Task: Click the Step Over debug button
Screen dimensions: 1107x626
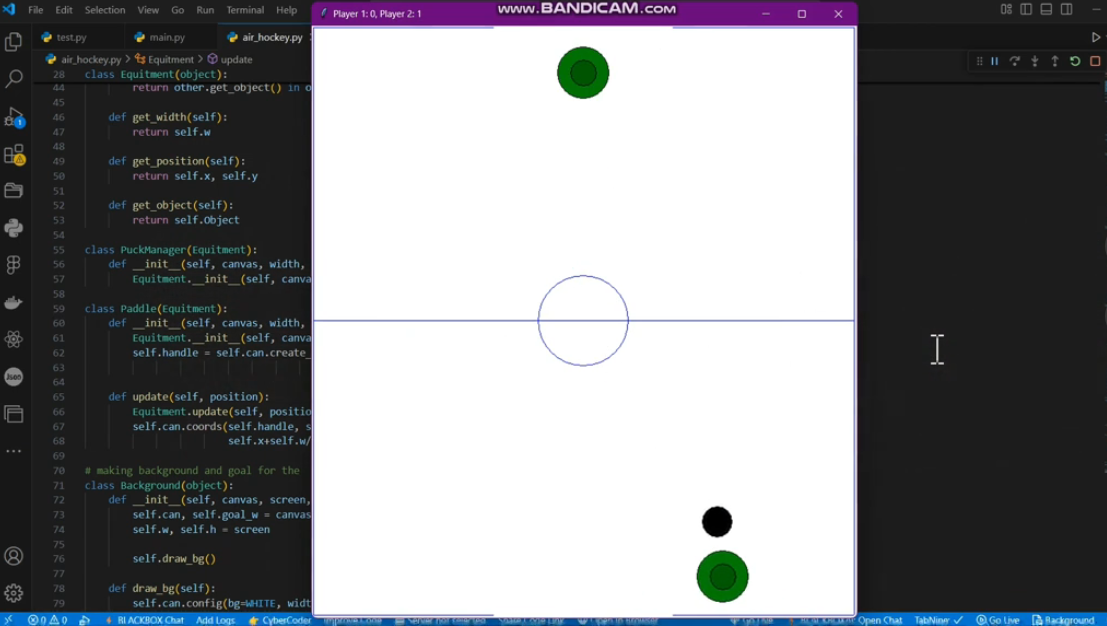Action: tap(1015, 61)
